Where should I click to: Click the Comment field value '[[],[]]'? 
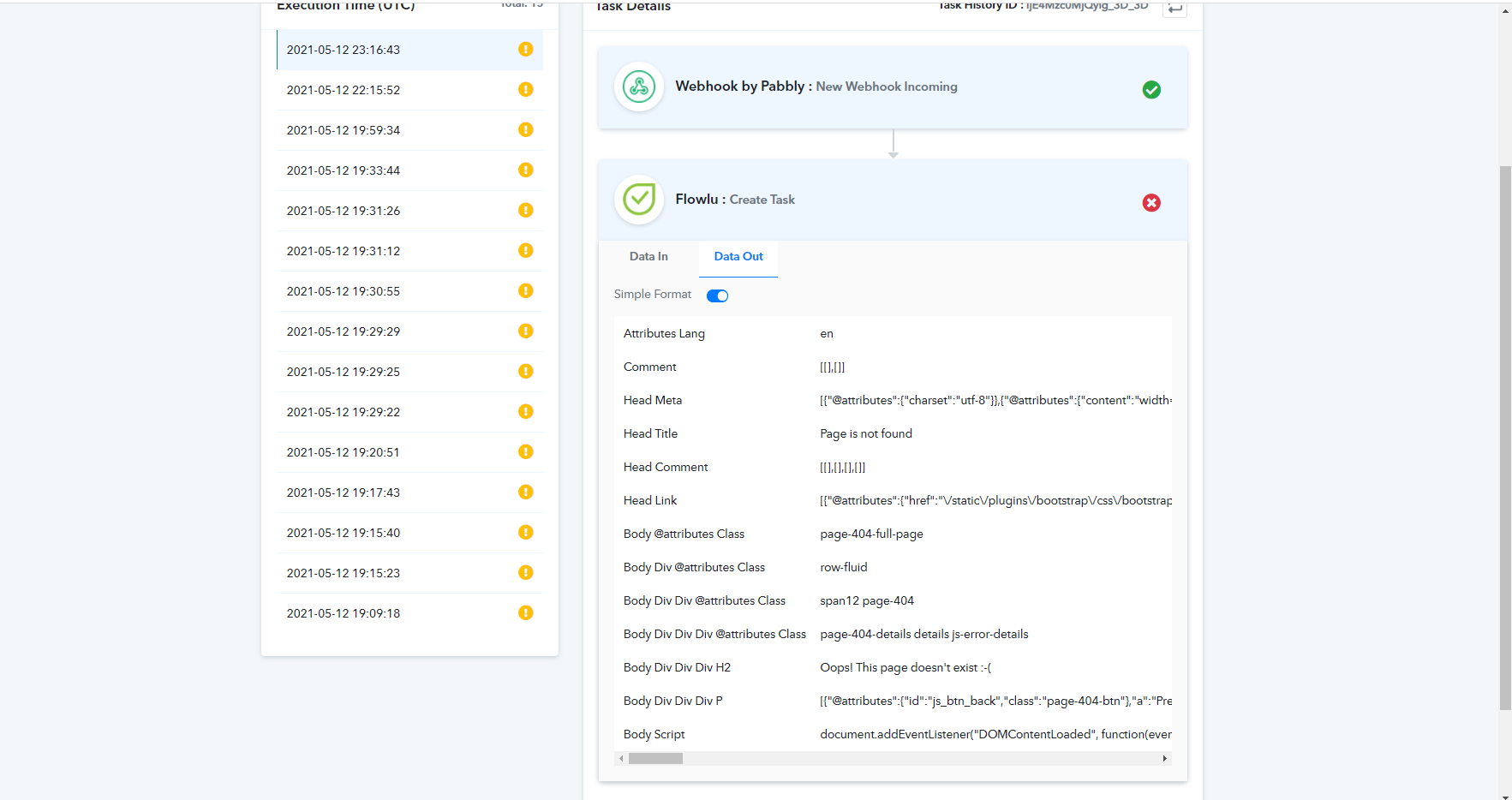(832, 367)
